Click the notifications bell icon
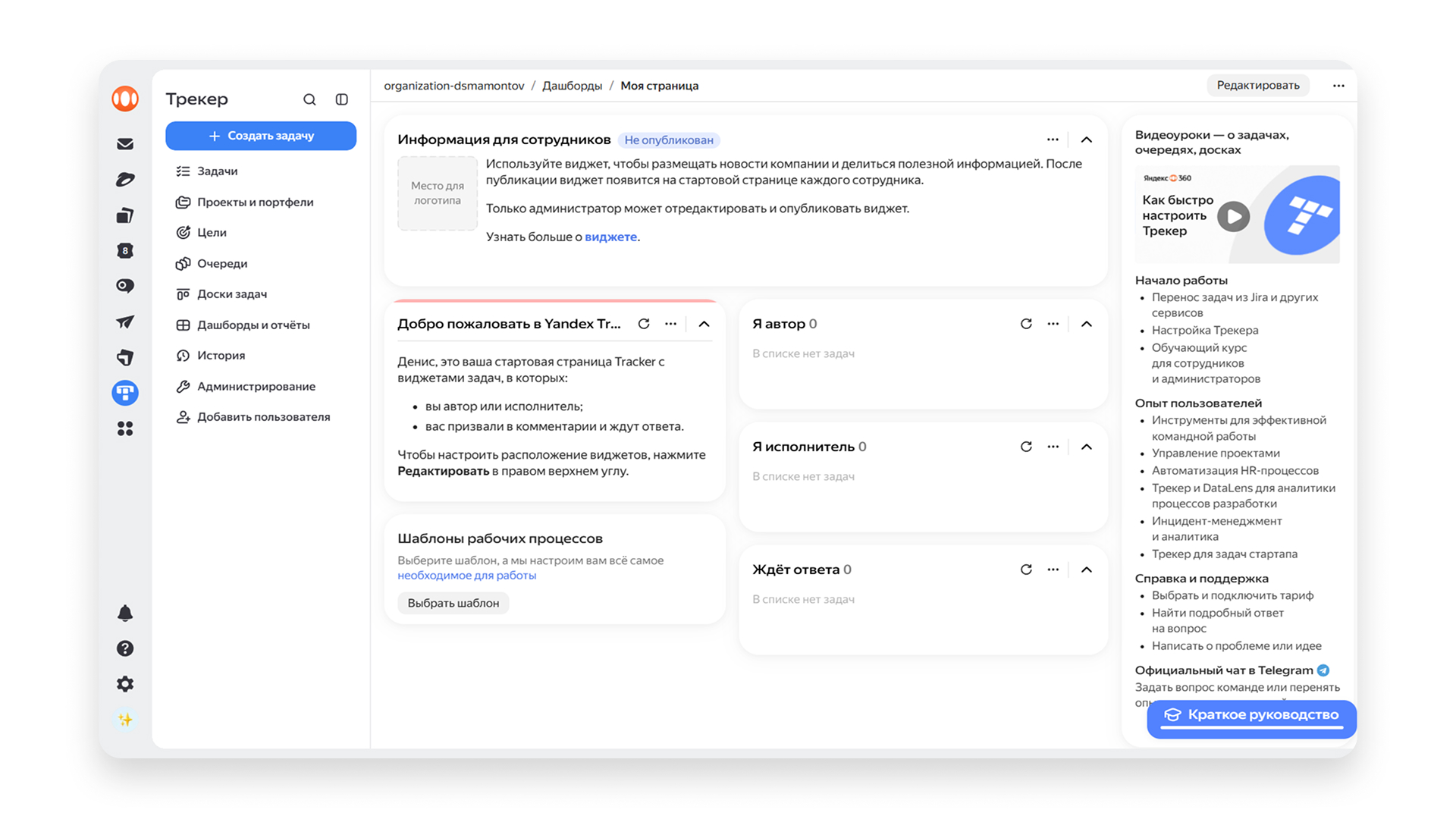 125,613
